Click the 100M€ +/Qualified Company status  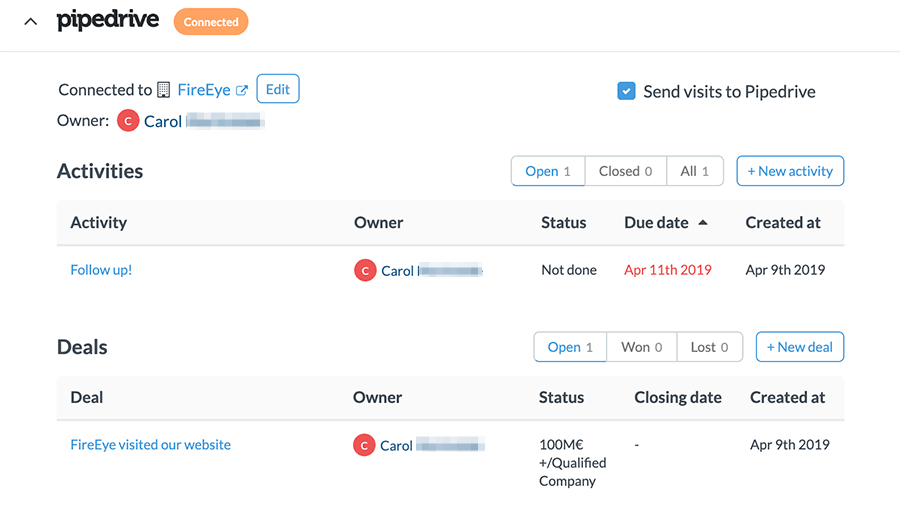[572, 462]
